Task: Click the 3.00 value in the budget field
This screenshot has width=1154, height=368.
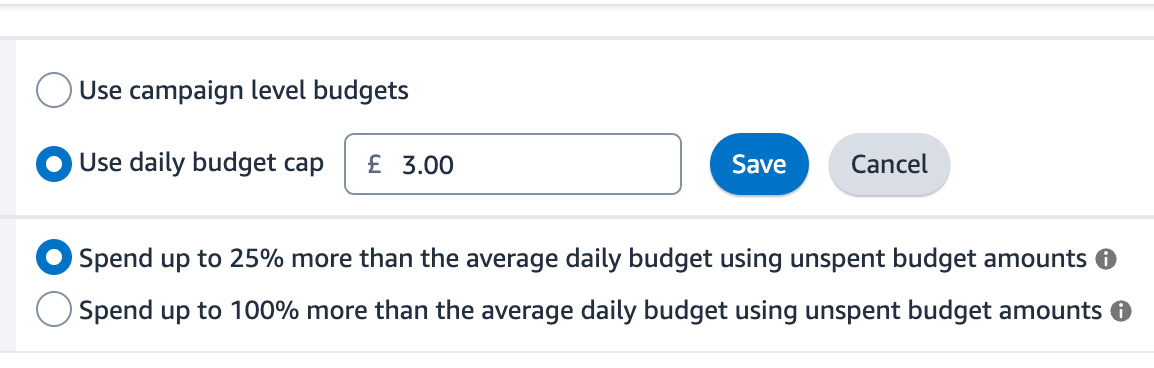Action: (428, 165)
